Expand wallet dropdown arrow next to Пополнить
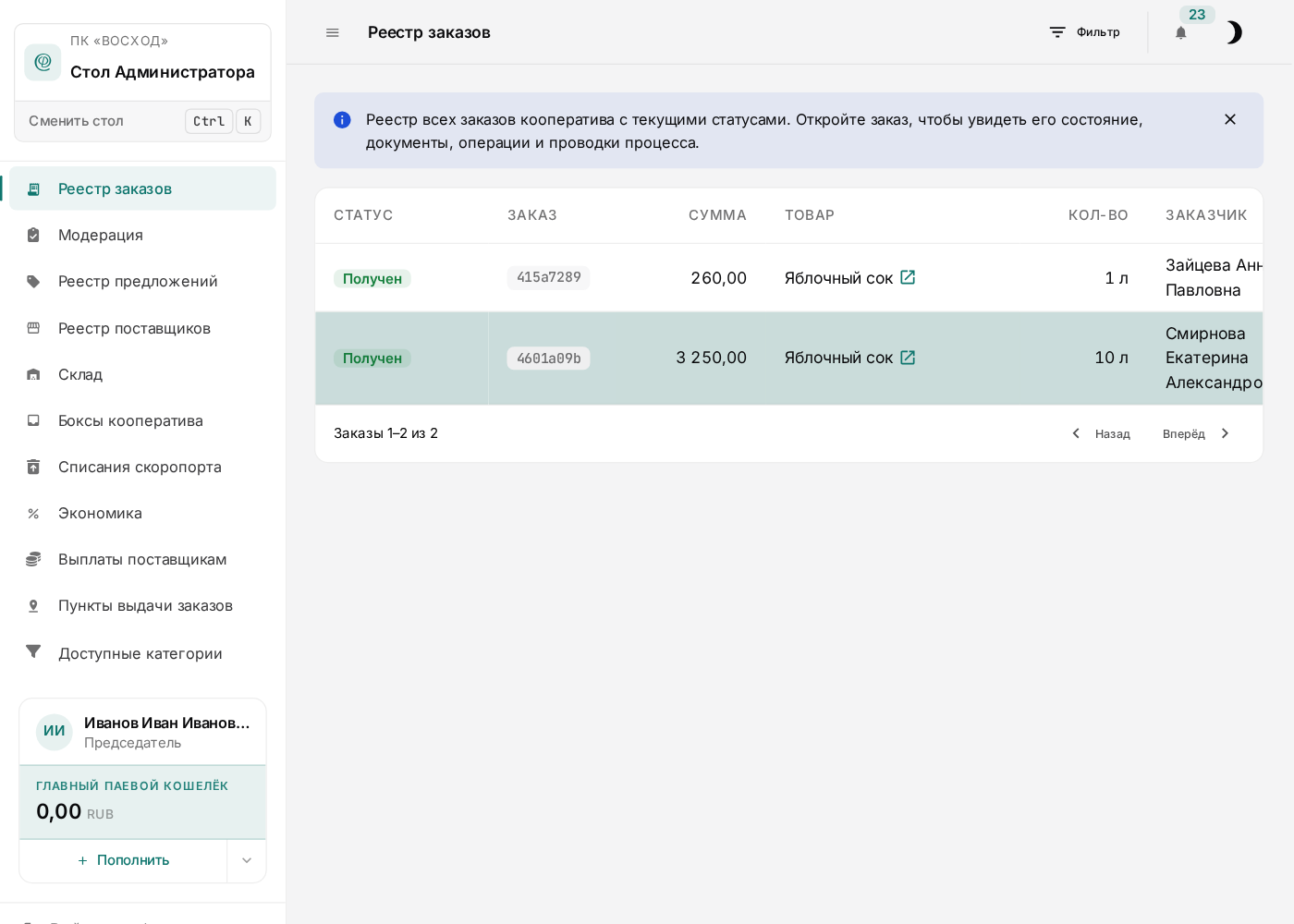 tap(247, 860)
